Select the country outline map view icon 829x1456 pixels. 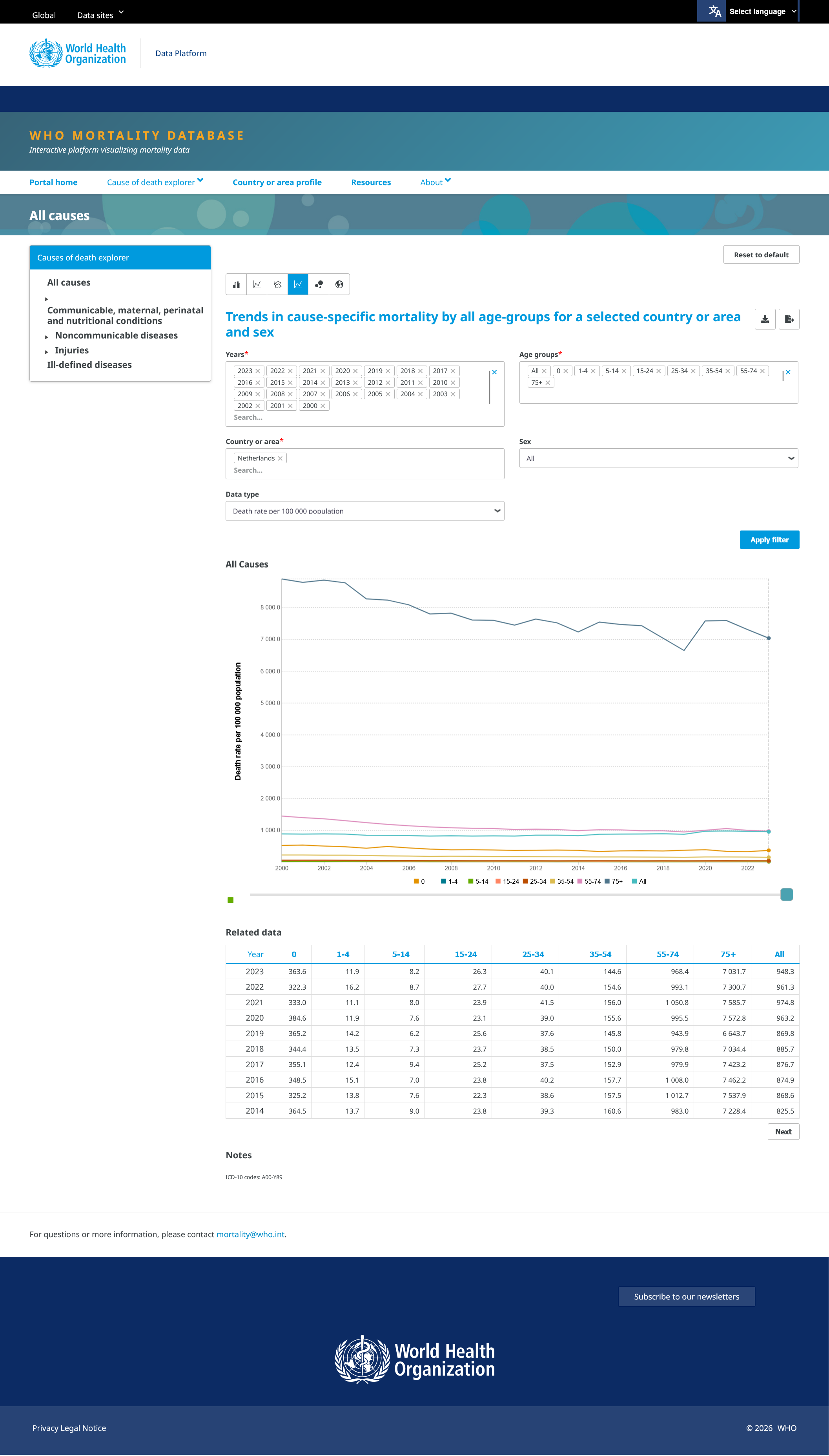click(x=277, y=285)
